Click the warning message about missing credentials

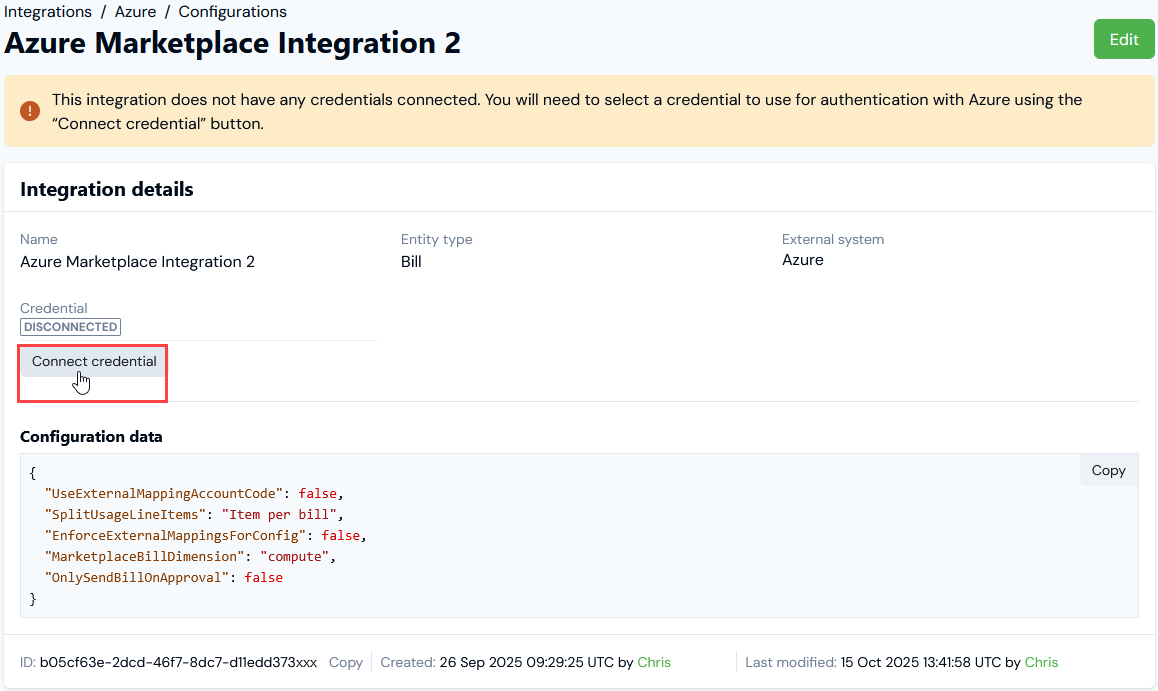tap(567, 111)
